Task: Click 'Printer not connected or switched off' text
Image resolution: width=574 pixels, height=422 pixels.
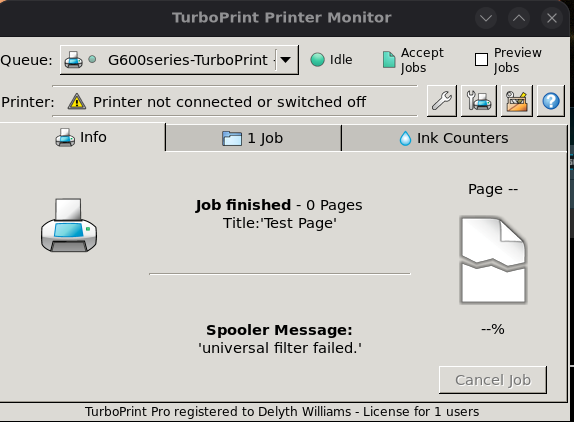Action: [230, 102]
